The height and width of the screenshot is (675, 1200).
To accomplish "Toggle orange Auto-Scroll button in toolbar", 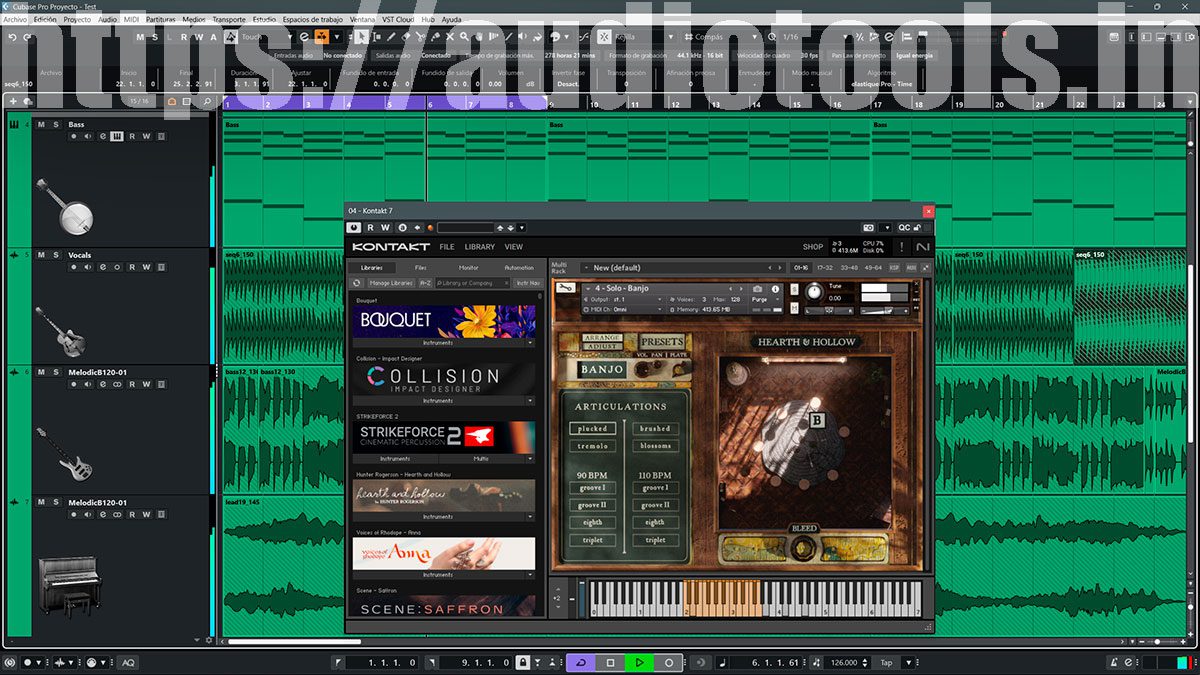I will click(321, 37).
